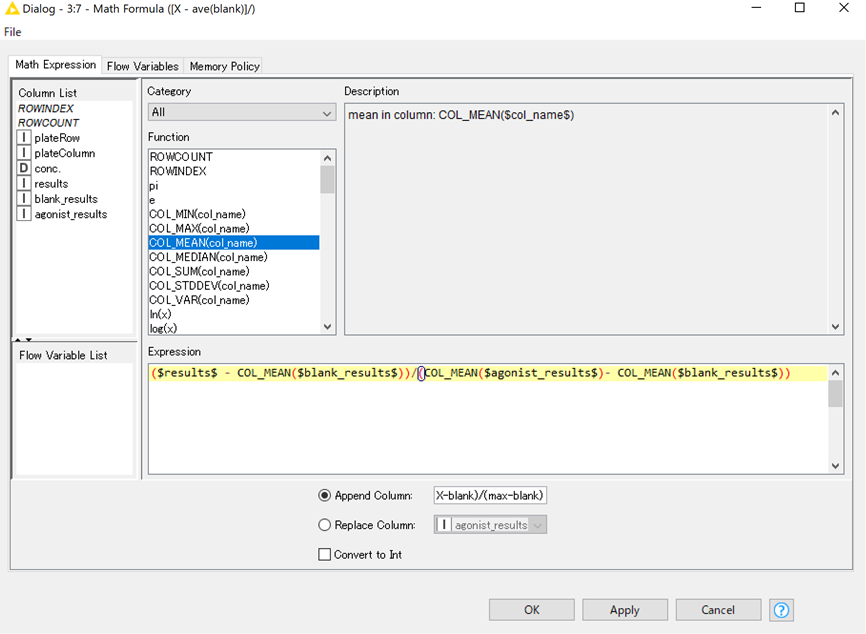Select results in the Column List

(x=51, y=183)
